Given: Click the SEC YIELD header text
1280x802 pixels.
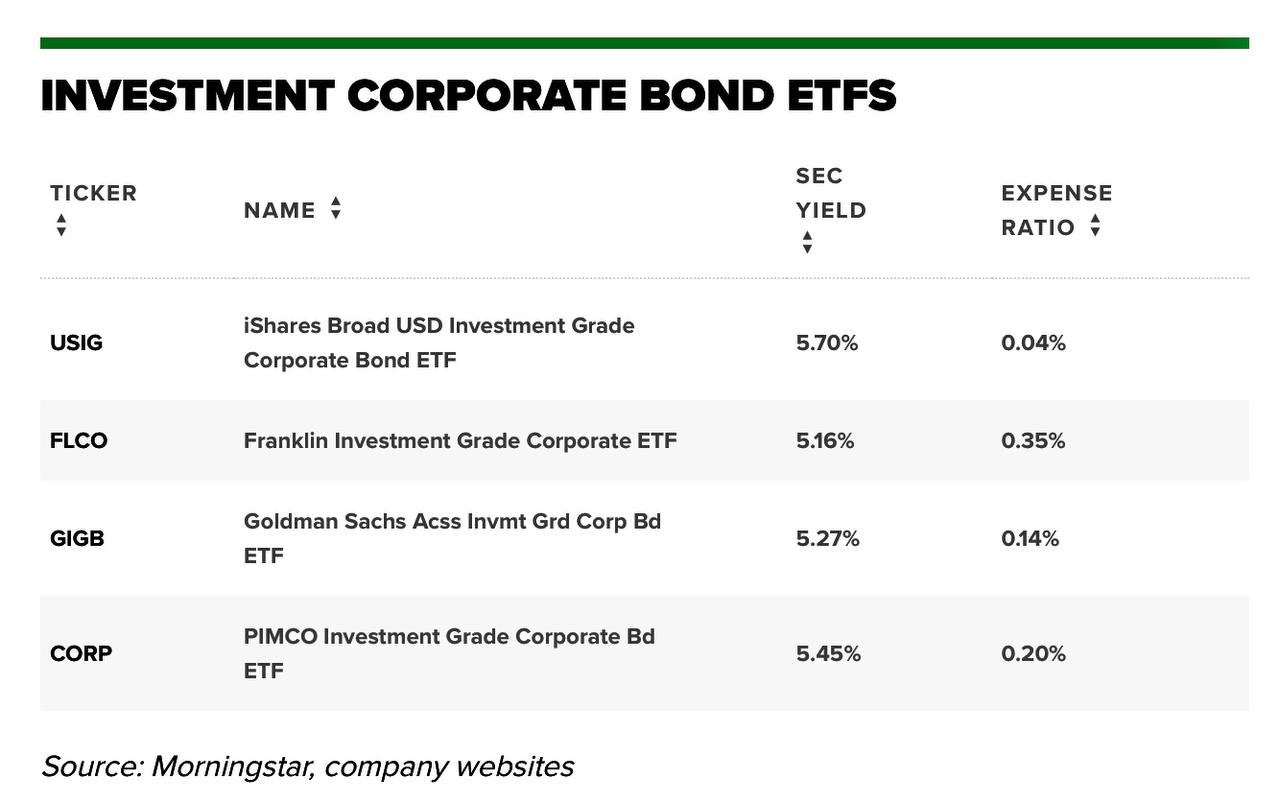Looking at the screenshot, I should pyautogui.click(x=831, y=193).
